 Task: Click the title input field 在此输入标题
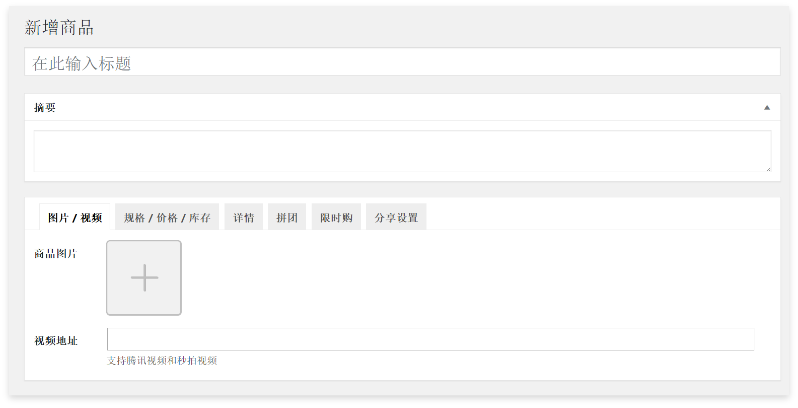click(402, 62)
